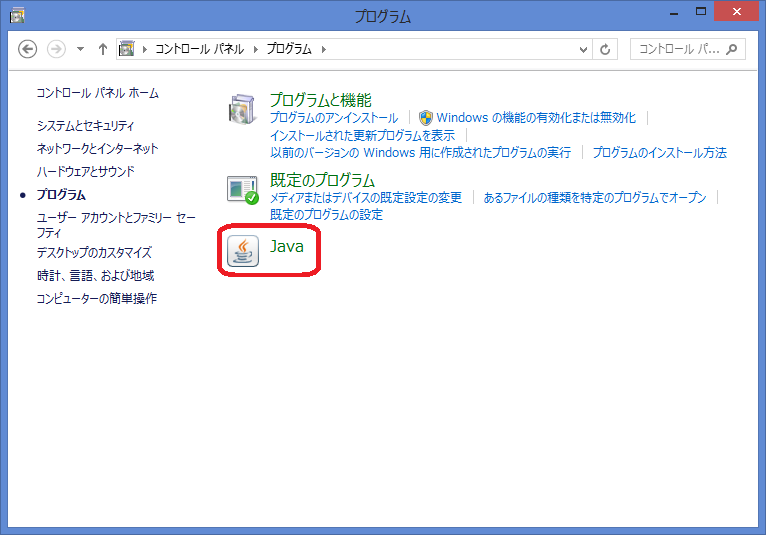
Task: Refresh the control panel view
Action: (605, 49)
